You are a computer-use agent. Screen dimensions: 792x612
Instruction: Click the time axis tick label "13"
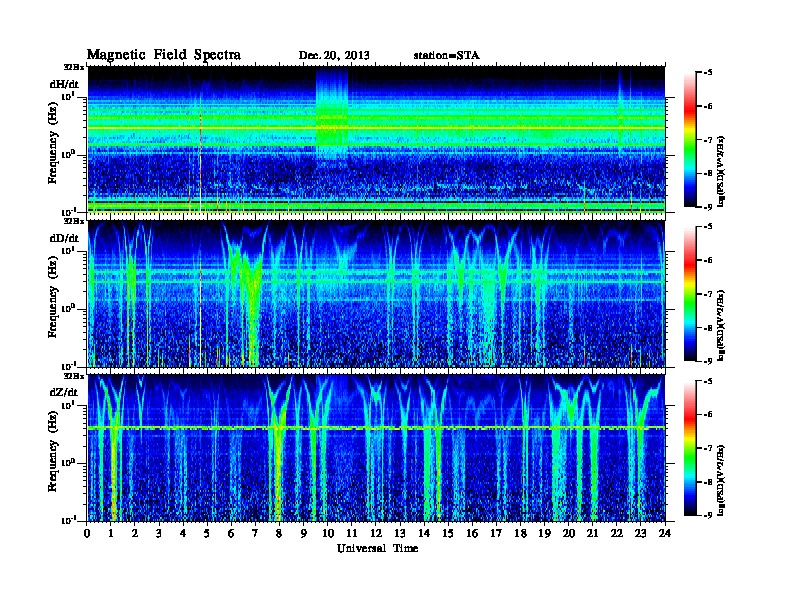pos(400,533)
